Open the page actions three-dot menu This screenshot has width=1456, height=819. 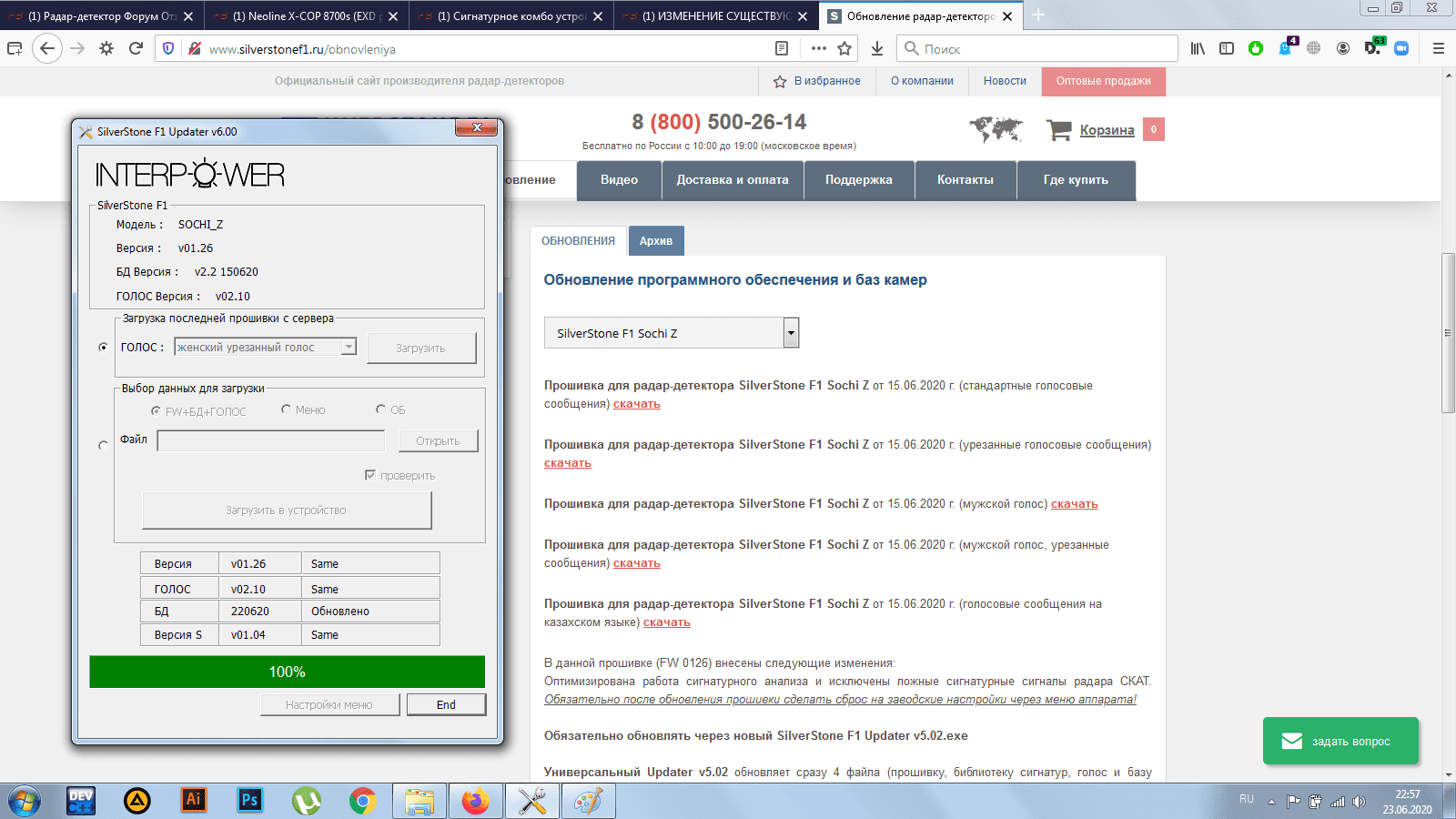(818, 48)
